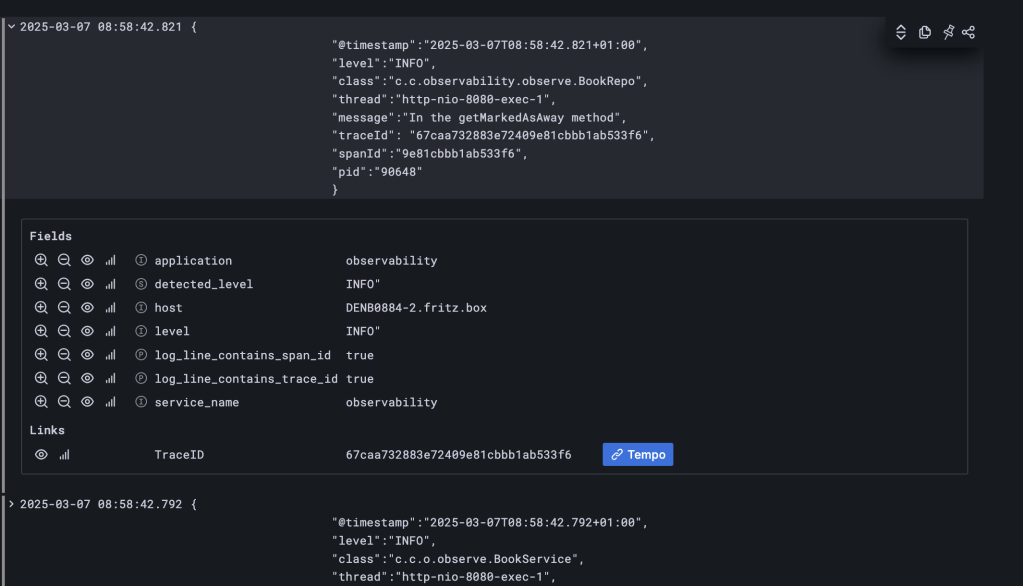1023x586 pixels.
Task: Copy the log line with the copy icon
Action: click(924, 32)
